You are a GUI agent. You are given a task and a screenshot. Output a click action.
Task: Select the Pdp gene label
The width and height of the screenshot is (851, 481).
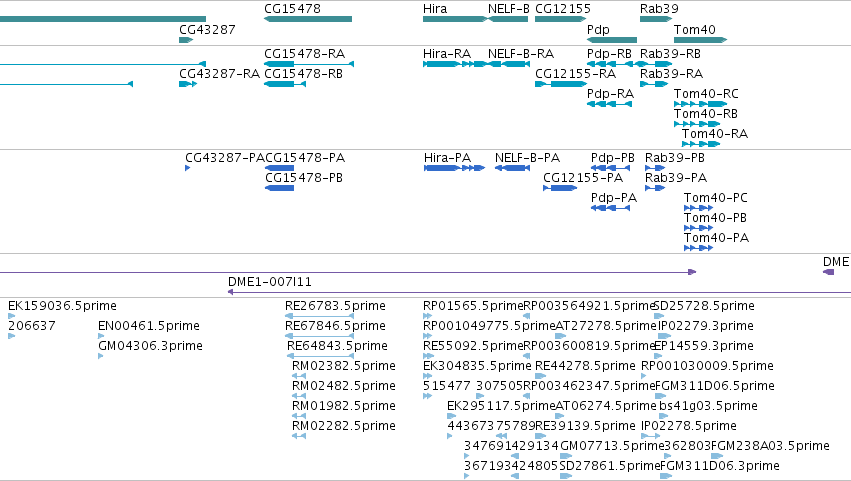(598, 30)
